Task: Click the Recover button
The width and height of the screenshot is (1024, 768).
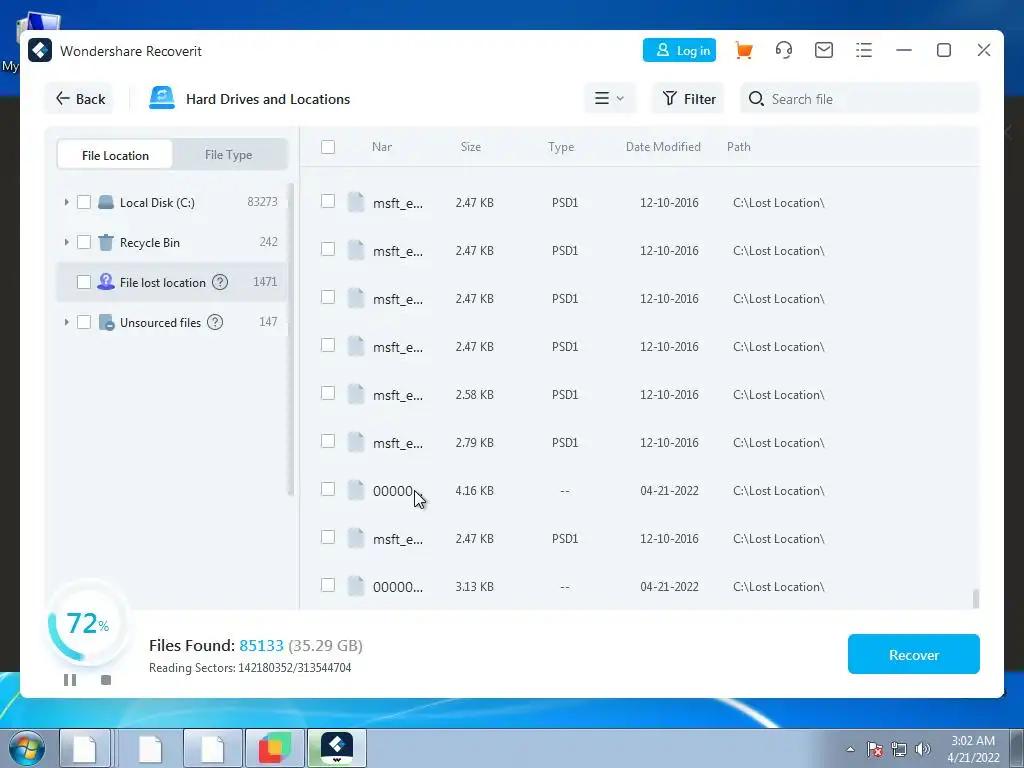Action: coord(914,654)
